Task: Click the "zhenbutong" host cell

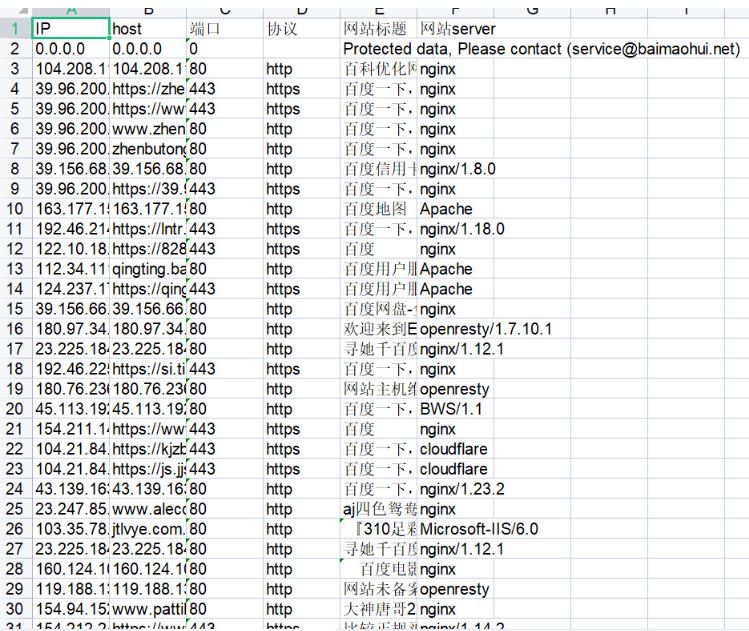Action: point(148,149)
